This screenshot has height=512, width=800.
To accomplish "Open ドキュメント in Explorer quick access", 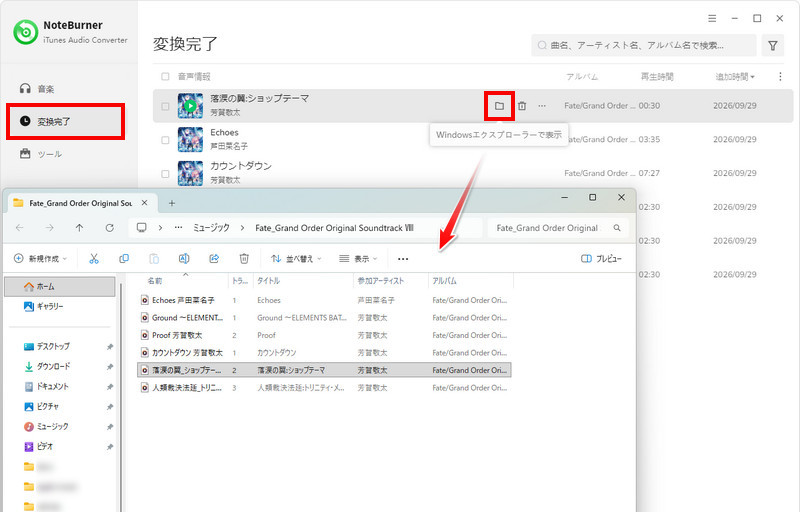I will pyautogui.click(x=46, y=387).
